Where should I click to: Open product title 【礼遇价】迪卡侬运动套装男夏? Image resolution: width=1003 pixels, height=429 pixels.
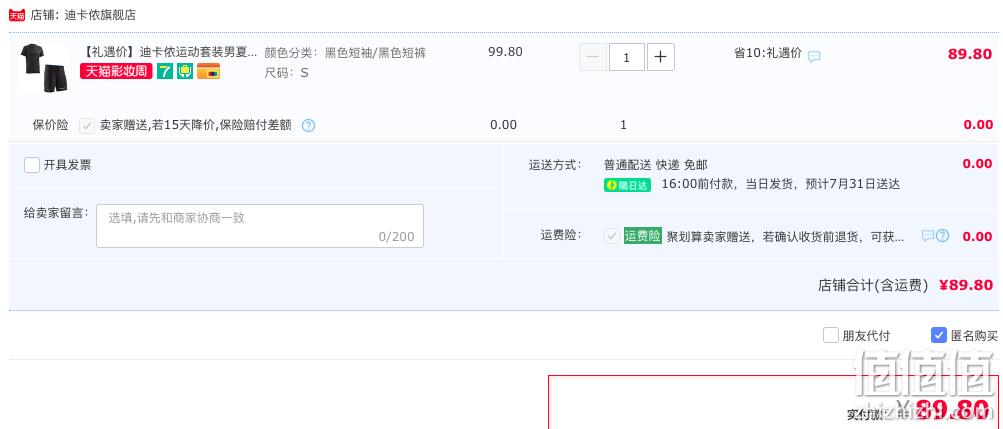coord(170,52)
